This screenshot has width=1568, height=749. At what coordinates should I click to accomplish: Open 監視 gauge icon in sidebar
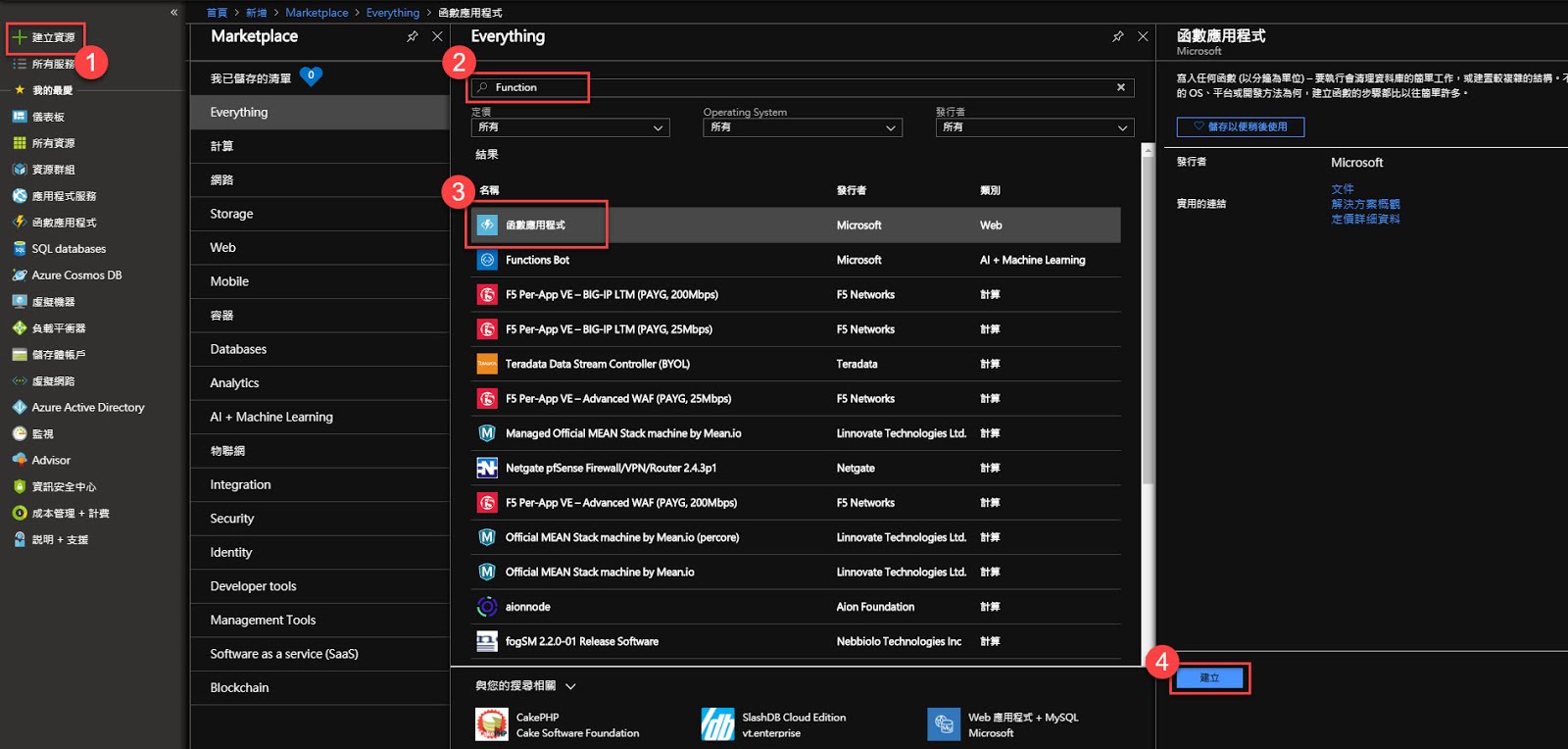[x=19, y=434]
